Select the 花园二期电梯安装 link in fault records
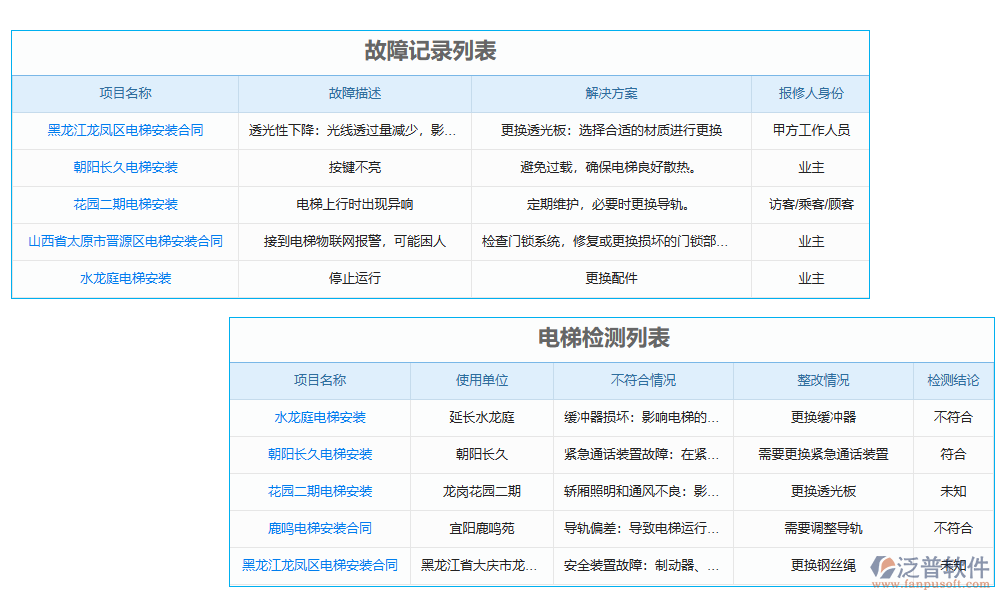The height and width of the screenshot is (600, 1000). 124,204
